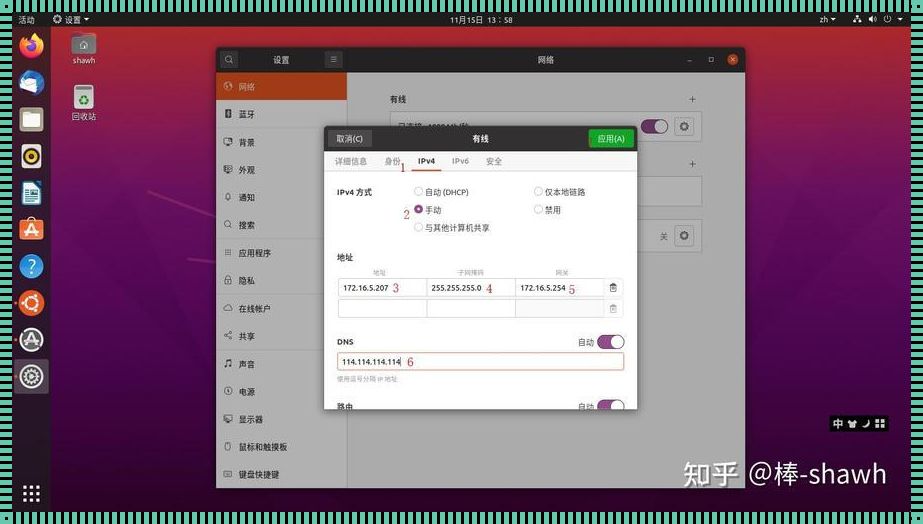The height and width of the screenshot is (524, 923).
Task: Click the trash icon of empty address row
Action: click(613, 309)
